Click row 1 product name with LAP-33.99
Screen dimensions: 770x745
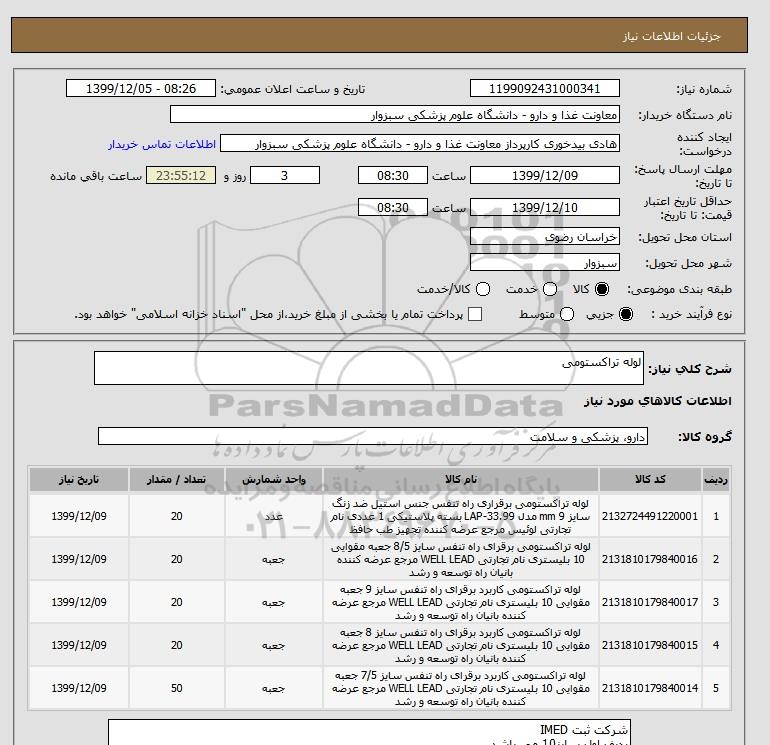[x=461, y=516]
